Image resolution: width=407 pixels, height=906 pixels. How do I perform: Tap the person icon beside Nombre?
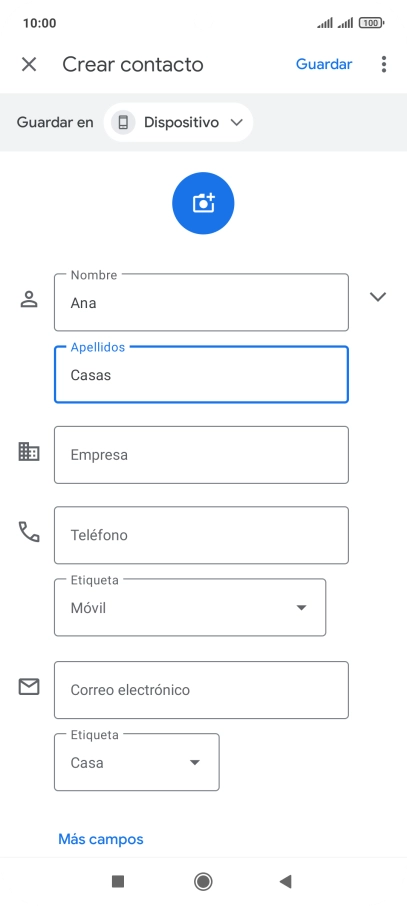pyautogui.click(x=29, y=299)
